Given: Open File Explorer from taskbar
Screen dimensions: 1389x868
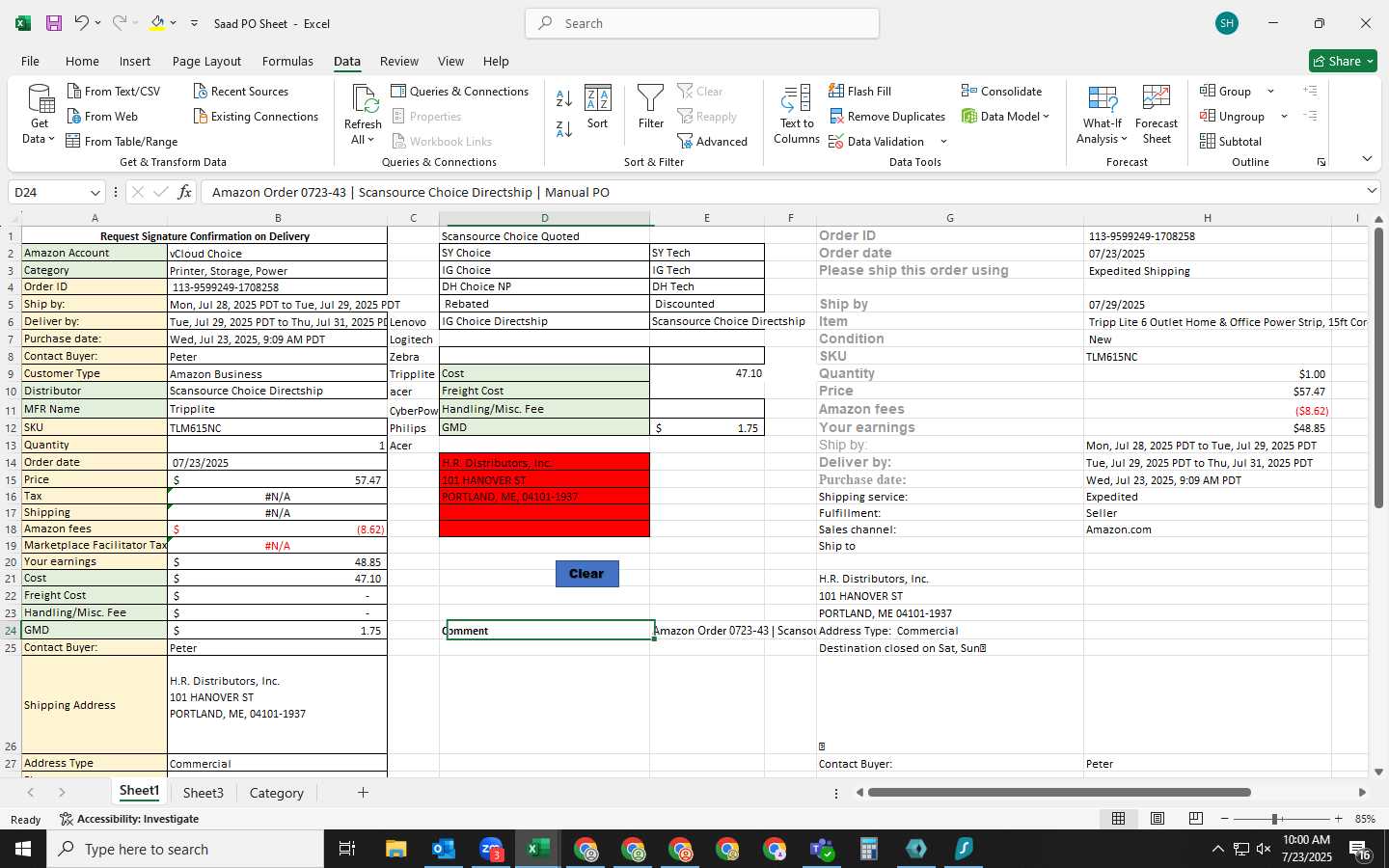Looking at the screenshot, I should [396, 849].
